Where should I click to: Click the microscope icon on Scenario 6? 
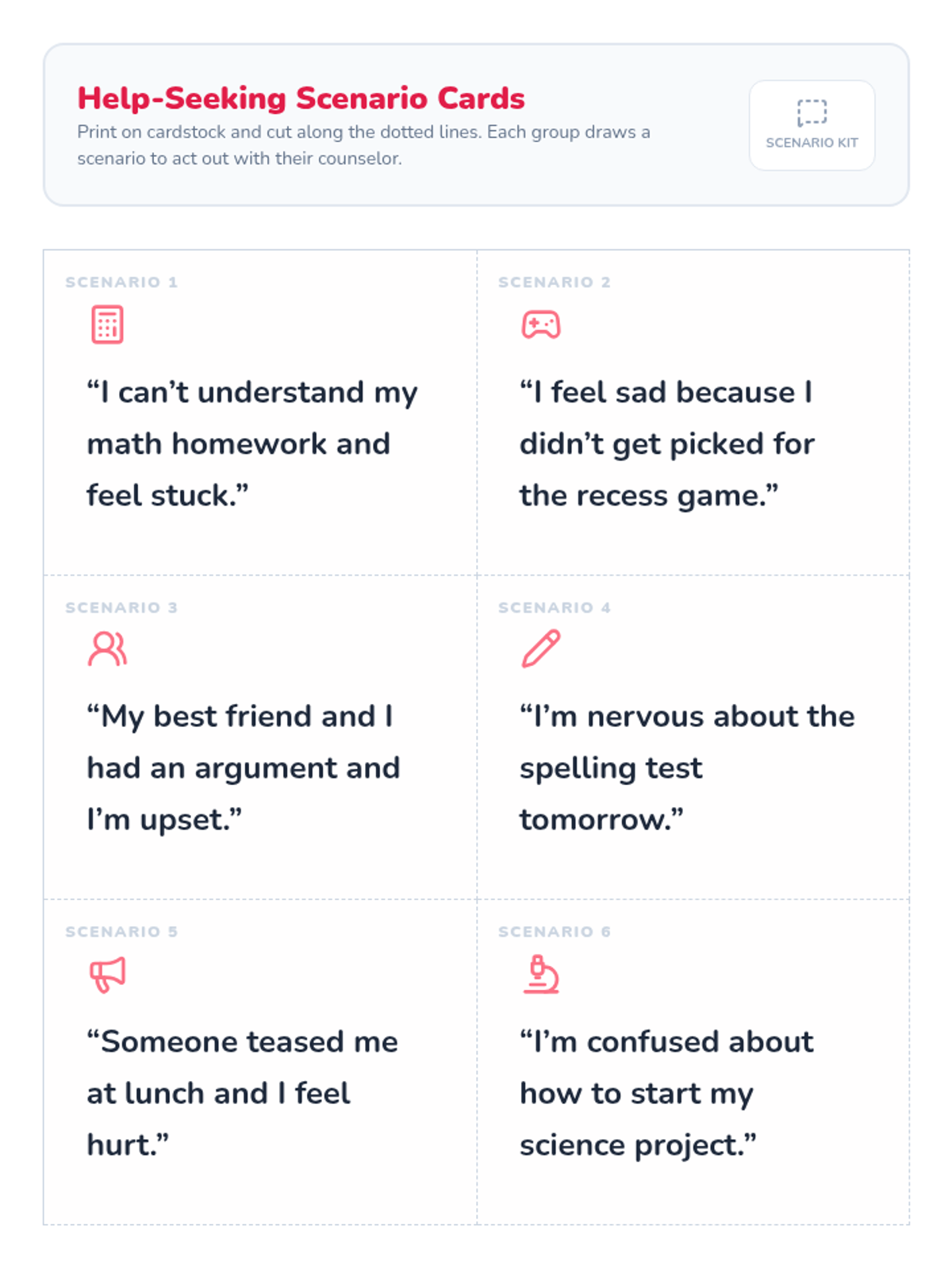[541, 975]
